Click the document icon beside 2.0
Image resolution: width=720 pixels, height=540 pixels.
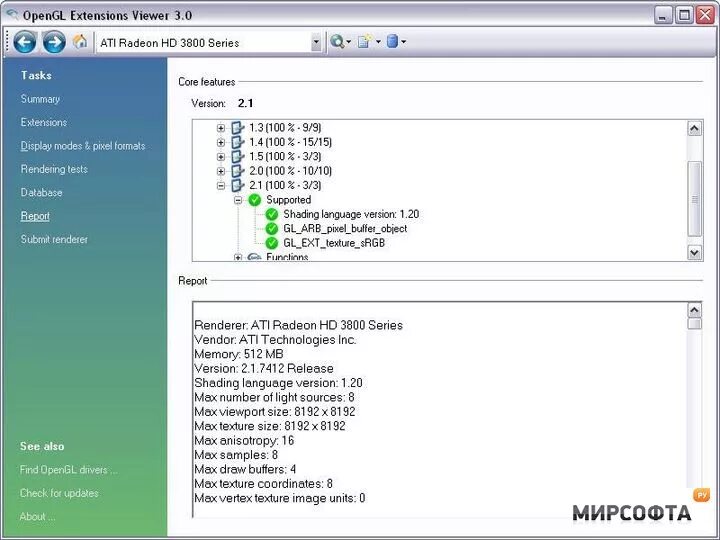tap(237, 171)
